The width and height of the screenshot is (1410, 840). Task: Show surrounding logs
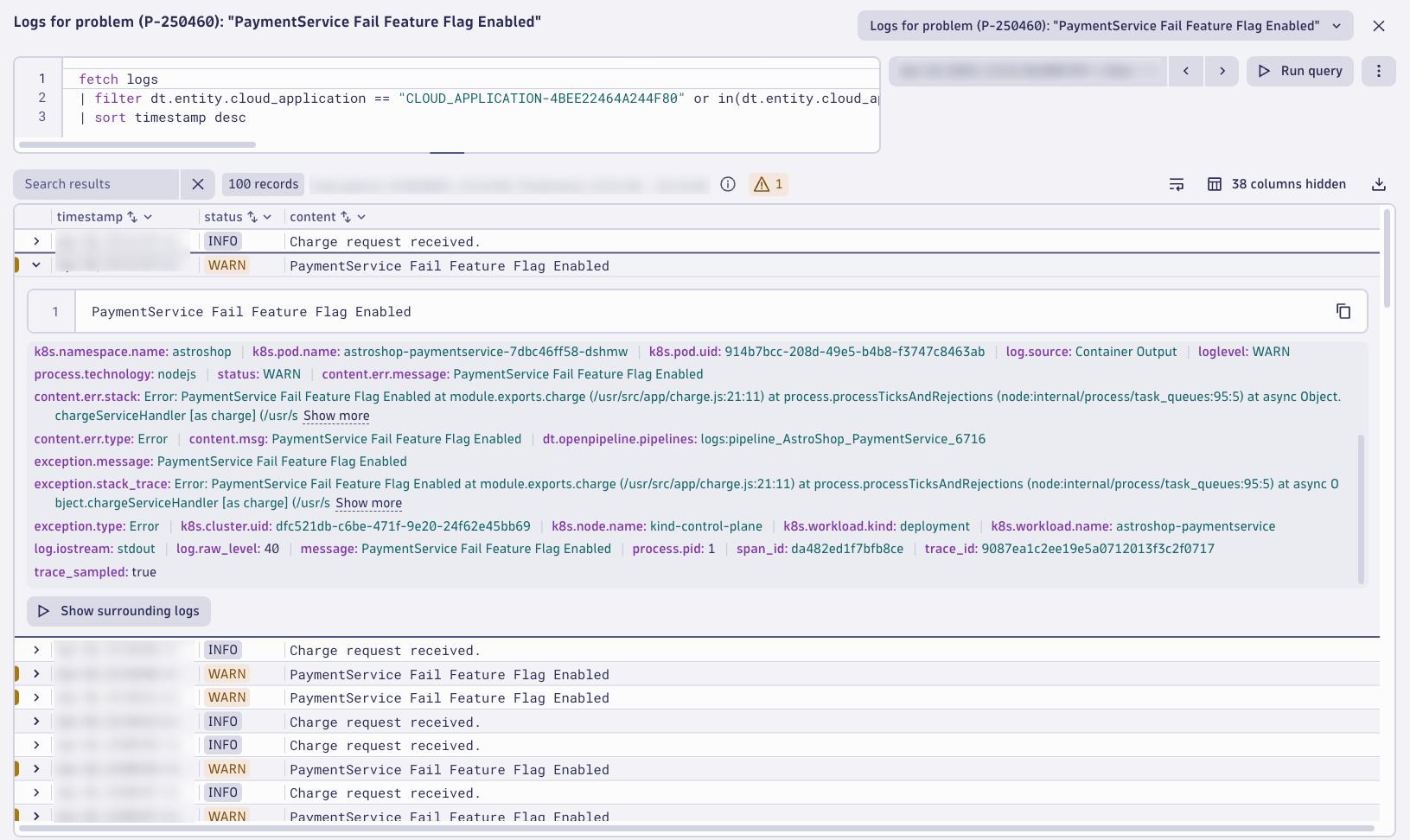[119, 611]
